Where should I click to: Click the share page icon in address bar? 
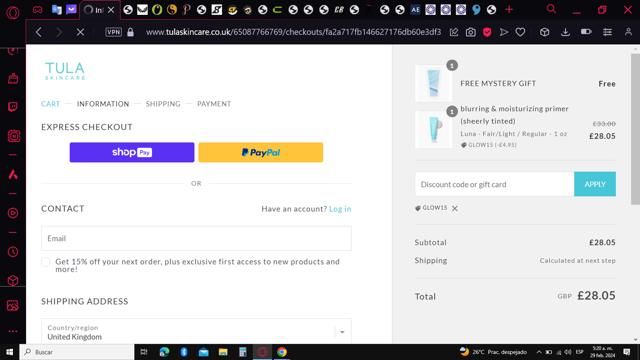[x=454, y=32]
